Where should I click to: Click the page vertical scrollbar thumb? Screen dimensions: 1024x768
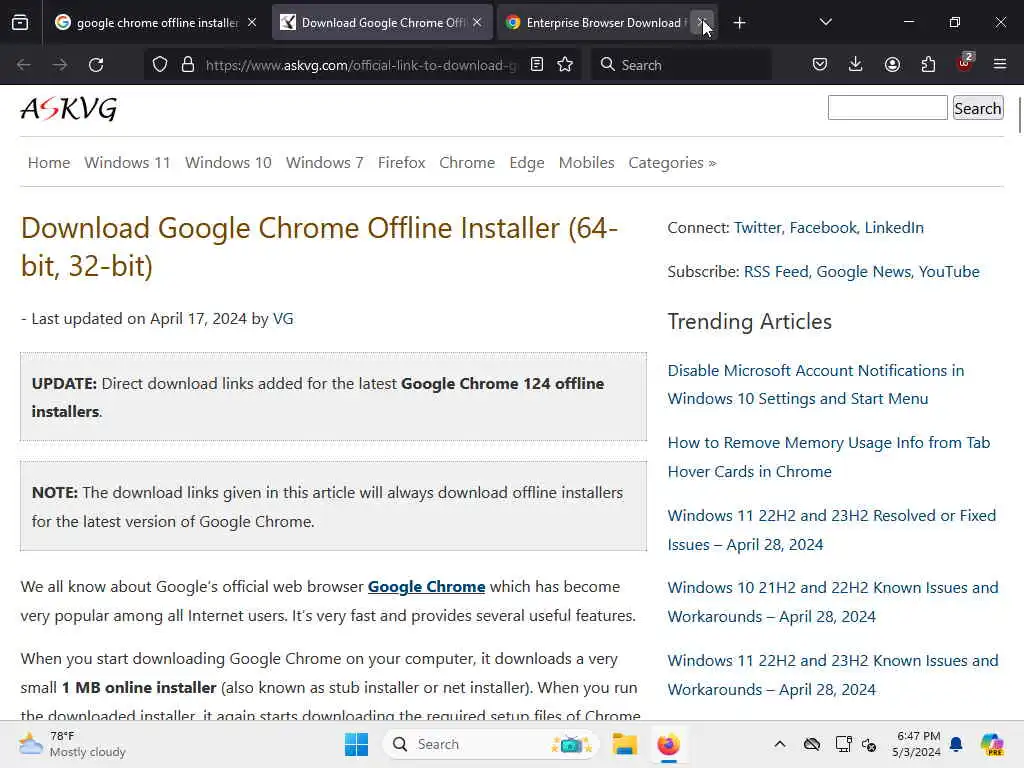(x=1019, y=116)
